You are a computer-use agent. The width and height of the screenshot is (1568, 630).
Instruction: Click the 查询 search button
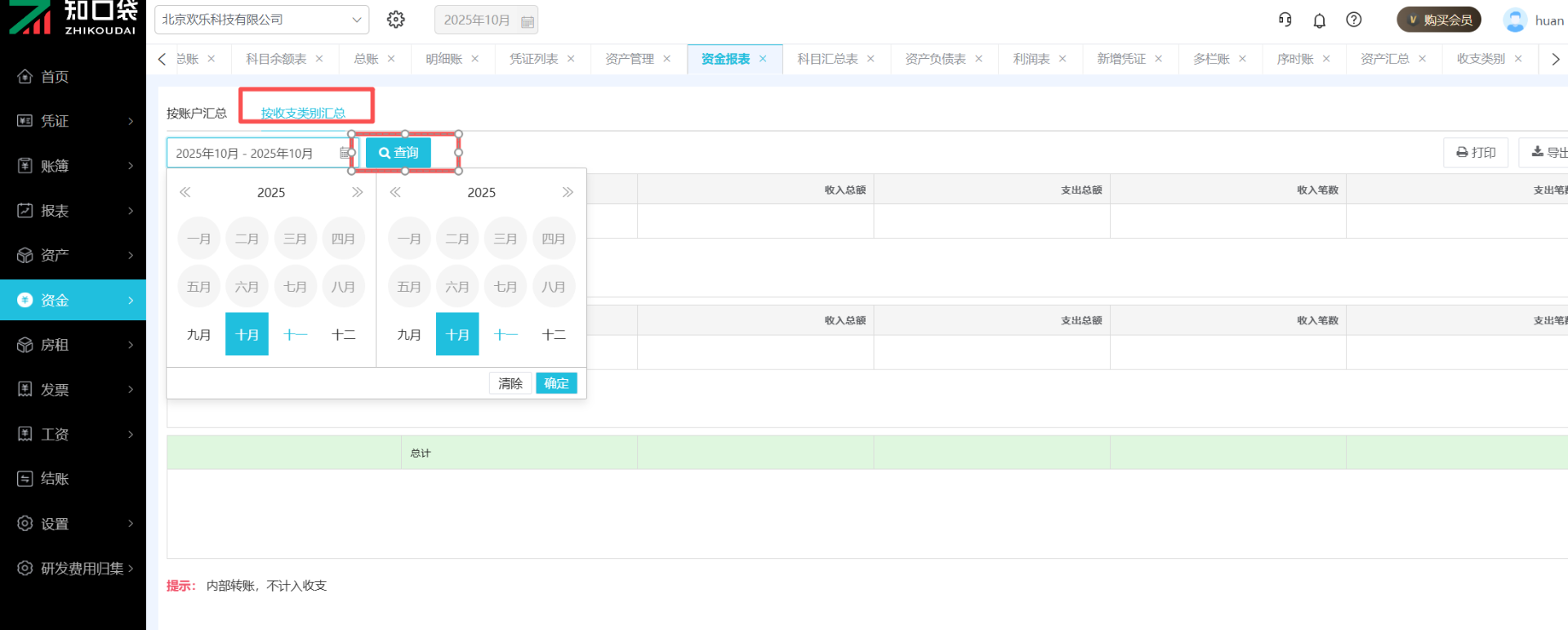pyautogui.click(x=399, y=153)
